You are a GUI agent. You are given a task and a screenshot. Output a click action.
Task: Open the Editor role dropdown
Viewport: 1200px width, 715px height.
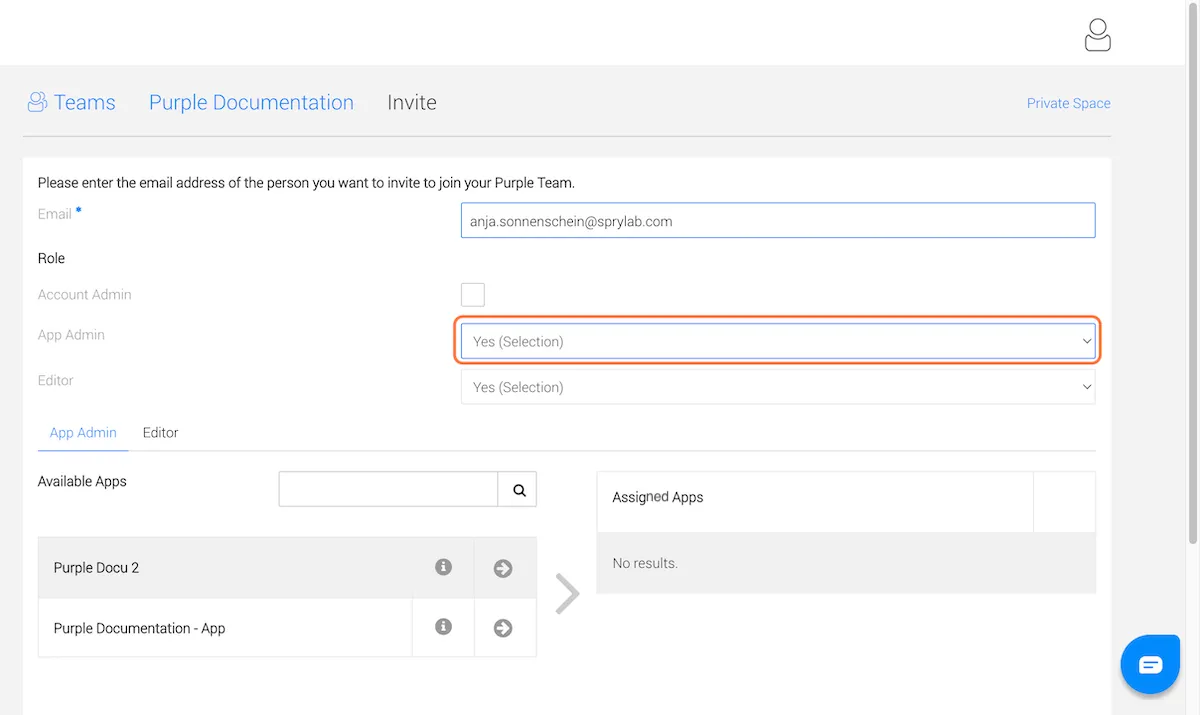pyautogui.click(x=778, y=387)
